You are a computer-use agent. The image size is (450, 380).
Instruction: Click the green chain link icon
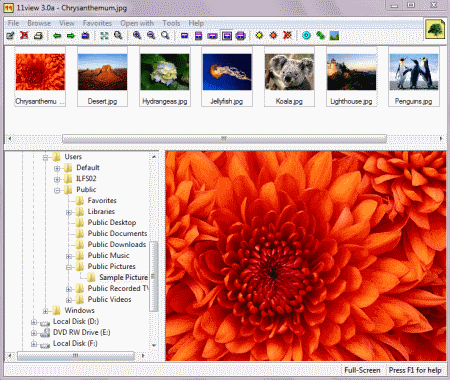[x=320, y=35]
